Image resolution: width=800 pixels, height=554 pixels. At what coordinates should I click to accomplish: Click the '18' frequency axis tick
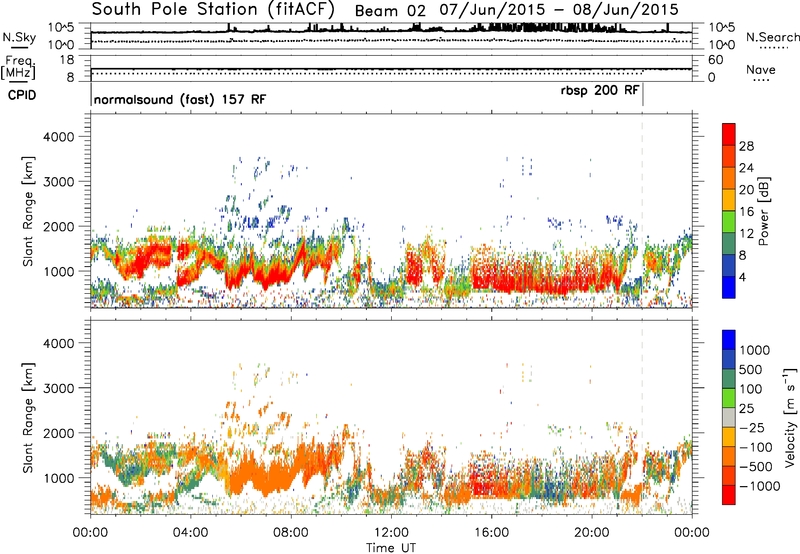67,60
